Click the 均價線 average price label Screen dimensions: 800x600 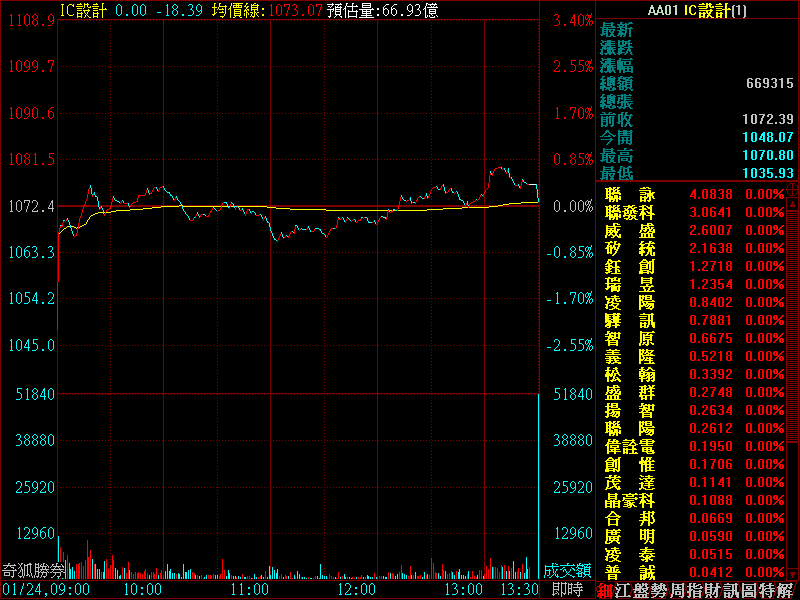click(x=239, y=9)
